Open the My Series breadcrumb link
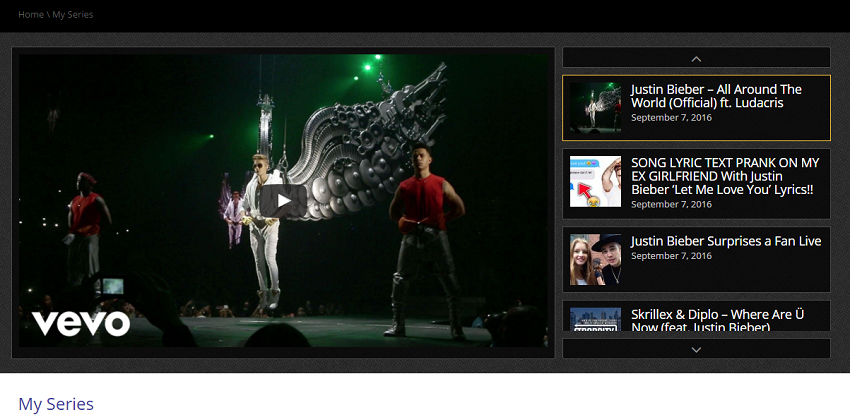The image size is (850, 417). [x=73, y=15]
